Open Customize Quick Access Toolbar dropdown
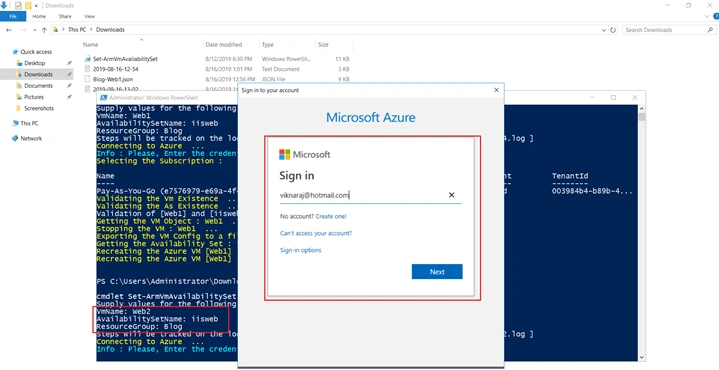 [x=36, y=6]
